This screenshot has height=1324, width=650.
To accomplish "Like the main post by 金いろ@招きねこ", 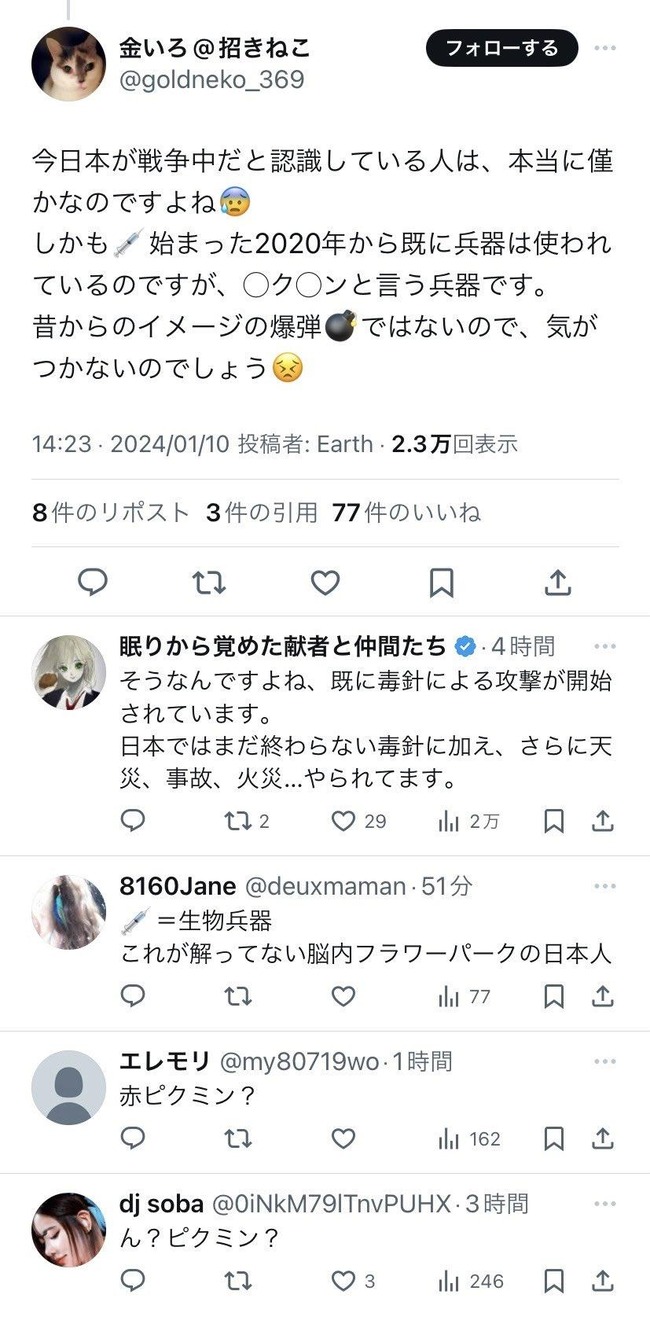I will pos(325,582).
